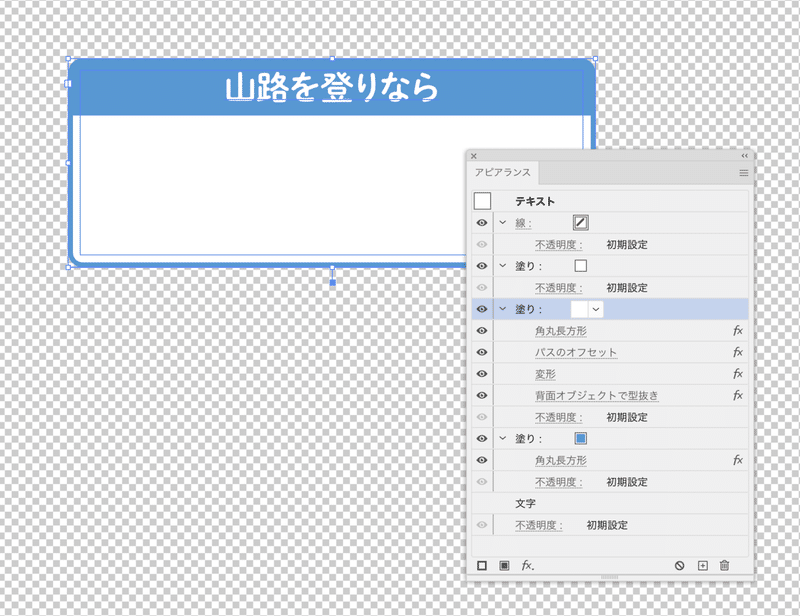Collapse the 線 stroke row chevron

503,223
